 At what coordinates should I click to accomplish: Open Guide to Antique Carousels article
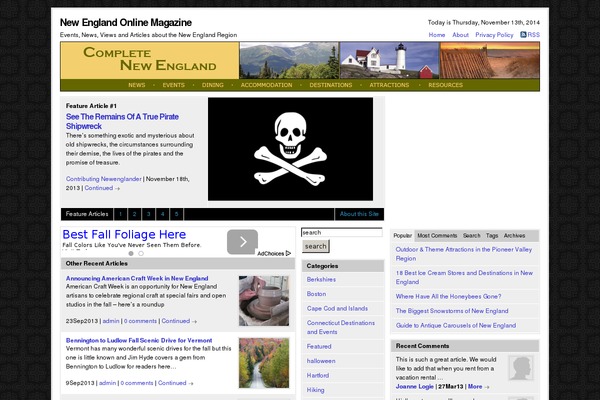[456, 325]
